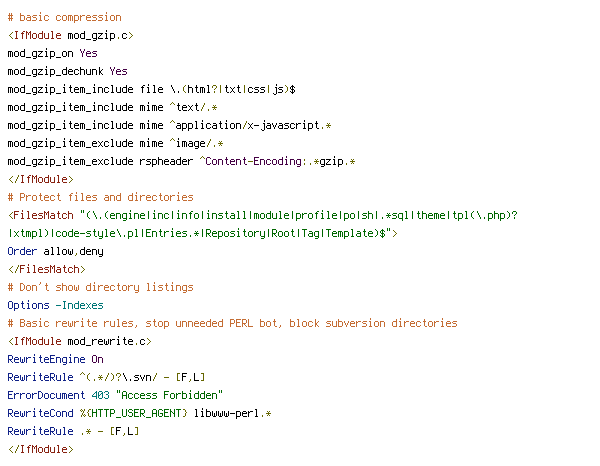Click the '# Basic rewrite rules' comment line
The height and width of the screenshot is (466, 600).
pyautogui.click(x=233, y=323)
